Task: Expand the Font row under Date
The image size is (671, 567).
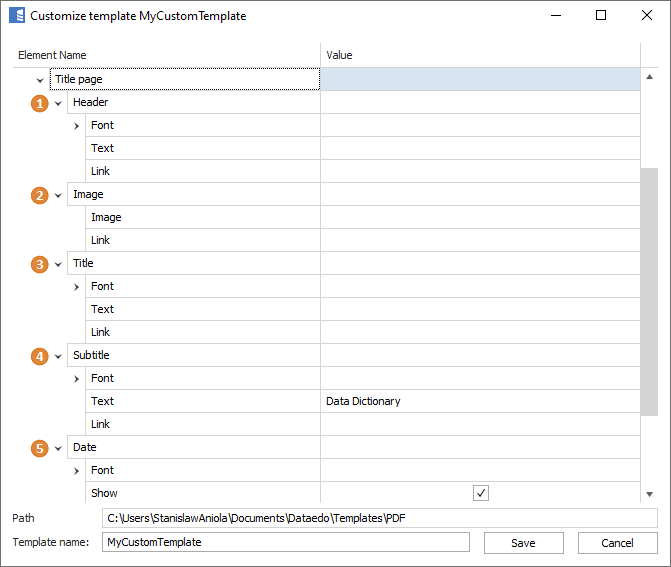Action: [x=76, y=471]
